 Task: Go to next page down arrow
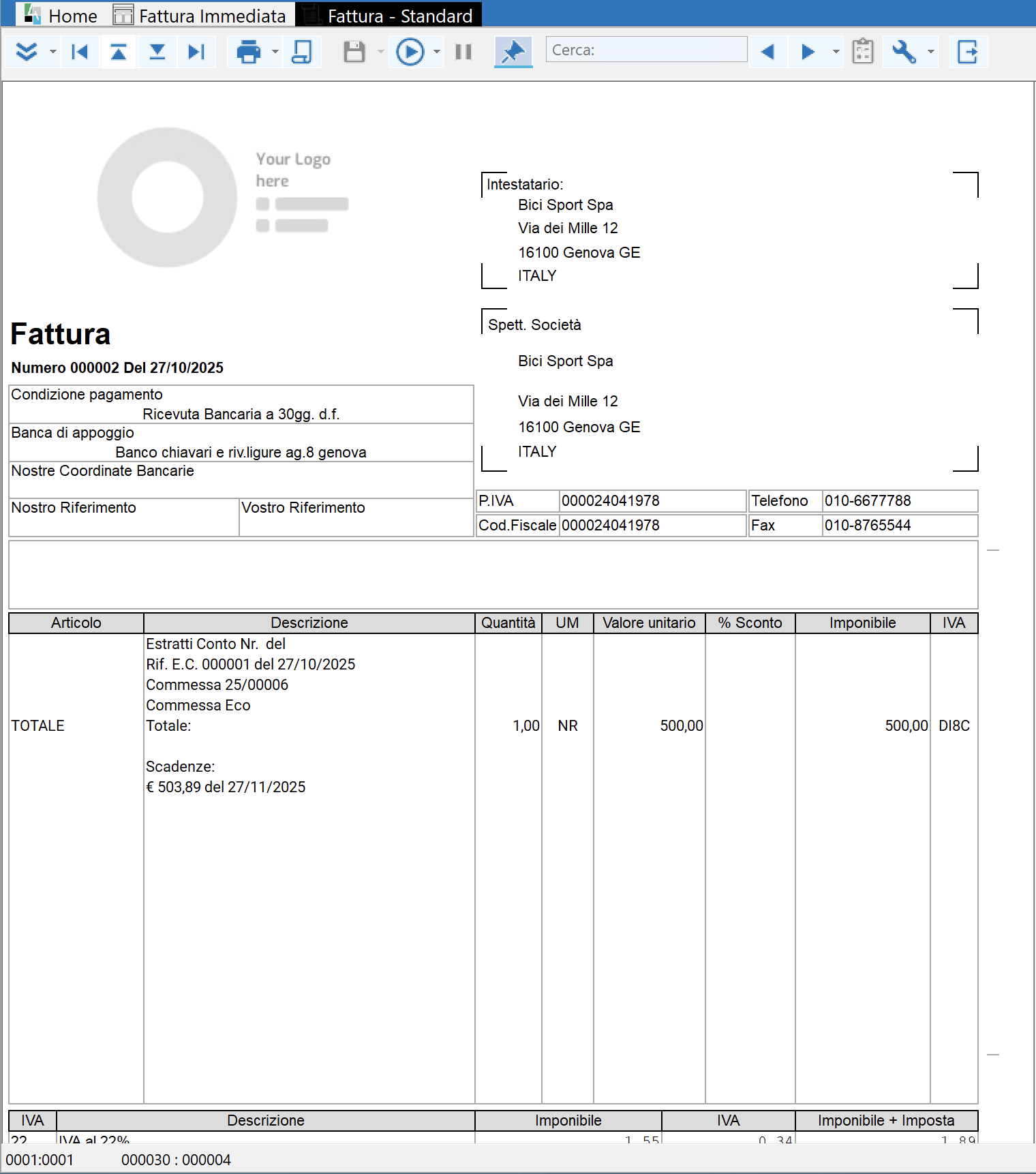coord(157,52)
